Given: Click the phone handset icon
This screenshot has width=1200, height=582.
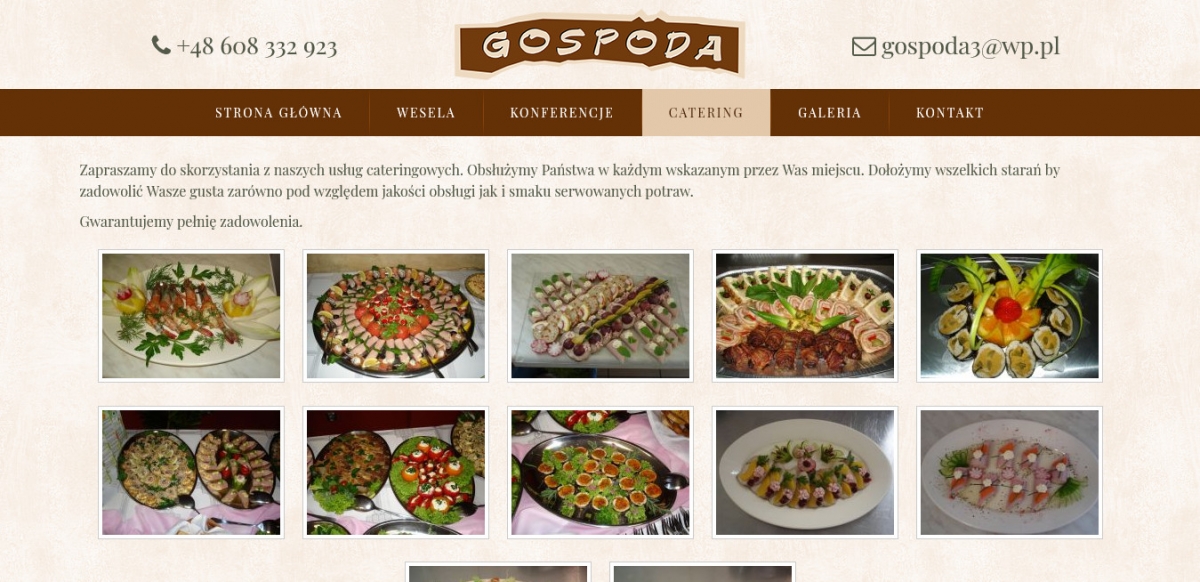Looking at the screenshot, I should click(161, 45).
